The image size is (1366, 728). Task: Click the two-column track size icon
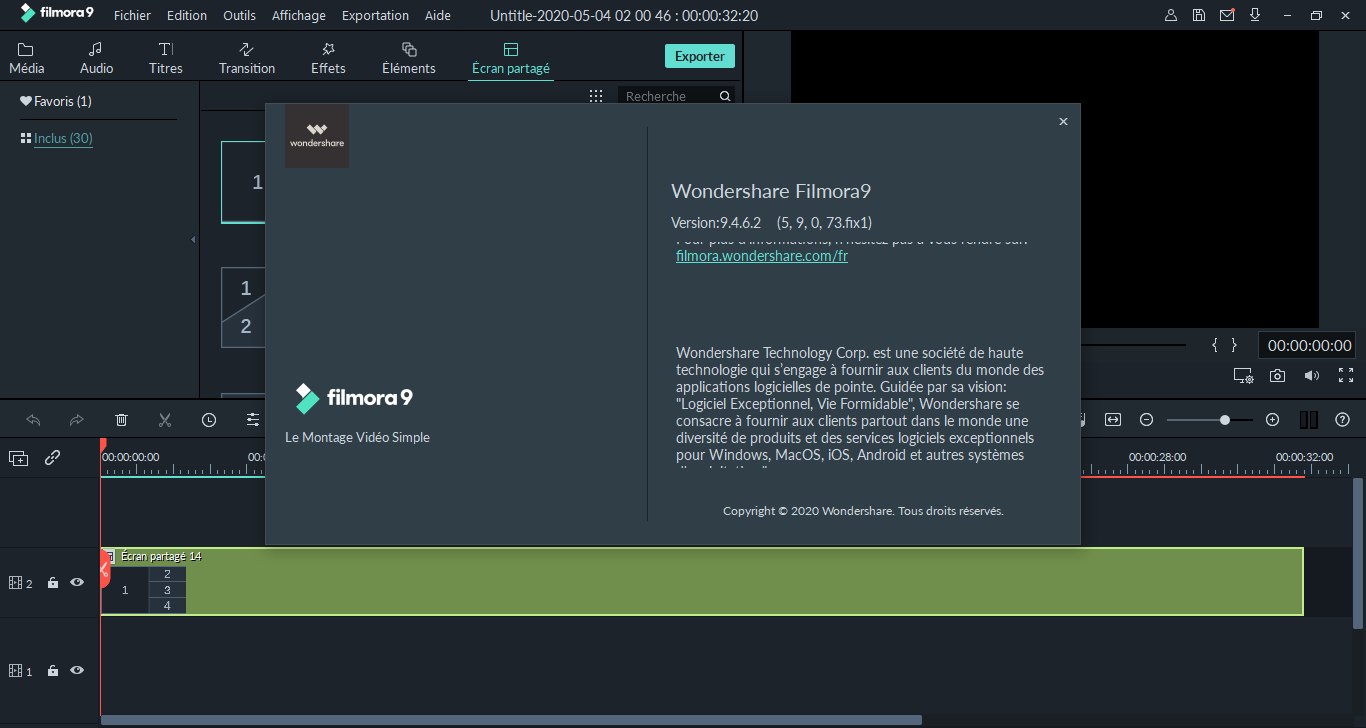tap(1309, 420)
